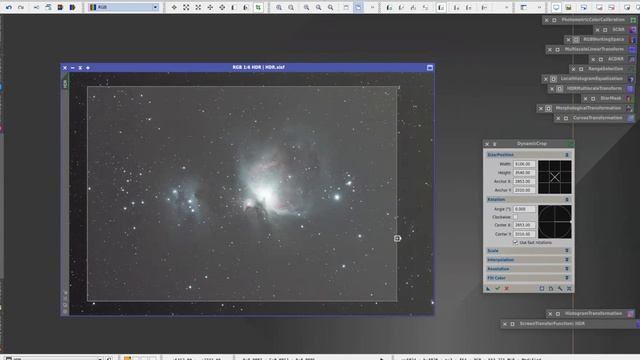Click the square beside StarMask icon label
The width and height of the screenshot is (640, 360).
[593, 98]
